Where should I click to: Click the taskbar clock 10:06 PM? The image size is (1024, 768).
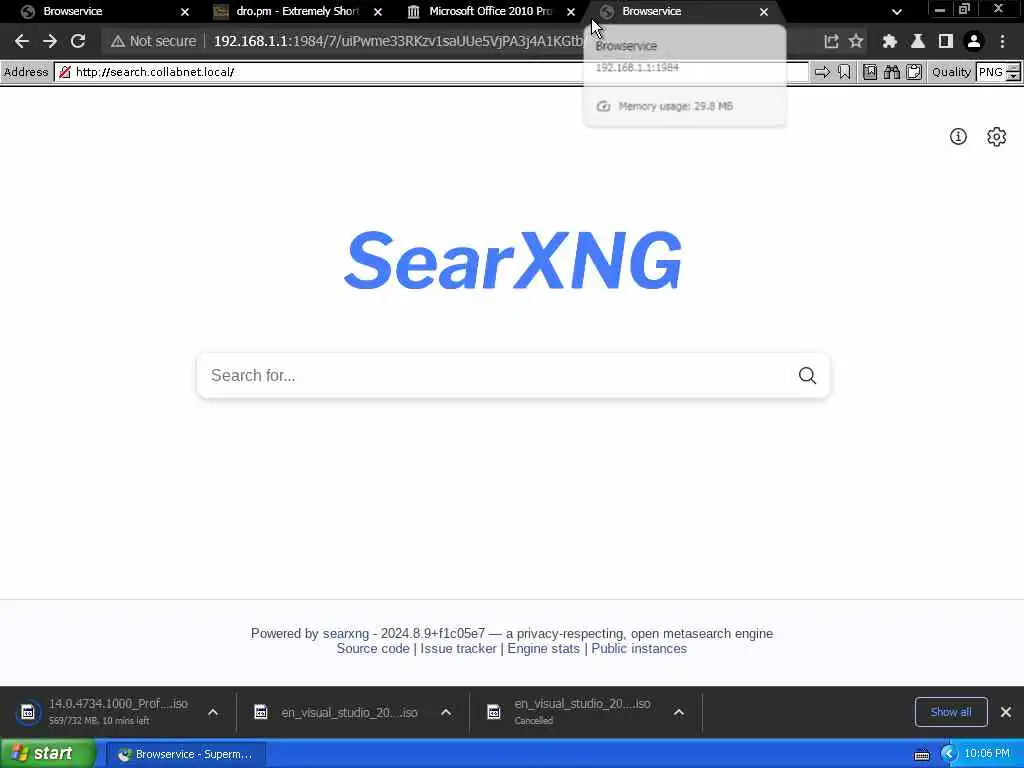pos(987,754)
